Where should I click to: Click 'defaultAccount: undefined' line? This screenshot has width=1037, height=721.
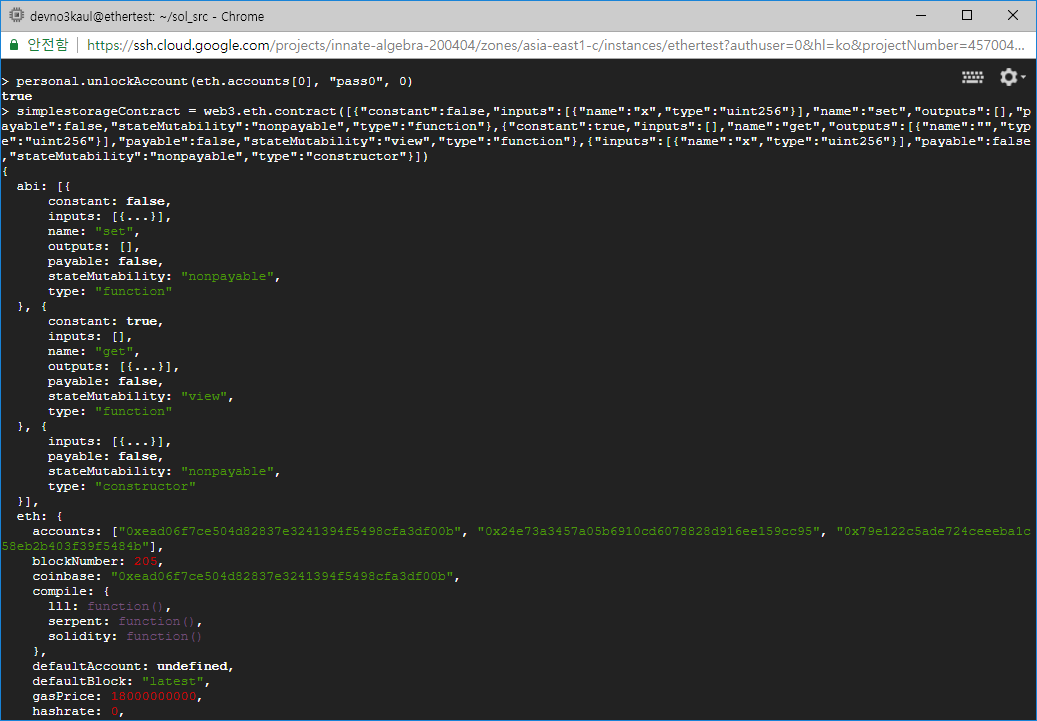(x=133, y=666)
